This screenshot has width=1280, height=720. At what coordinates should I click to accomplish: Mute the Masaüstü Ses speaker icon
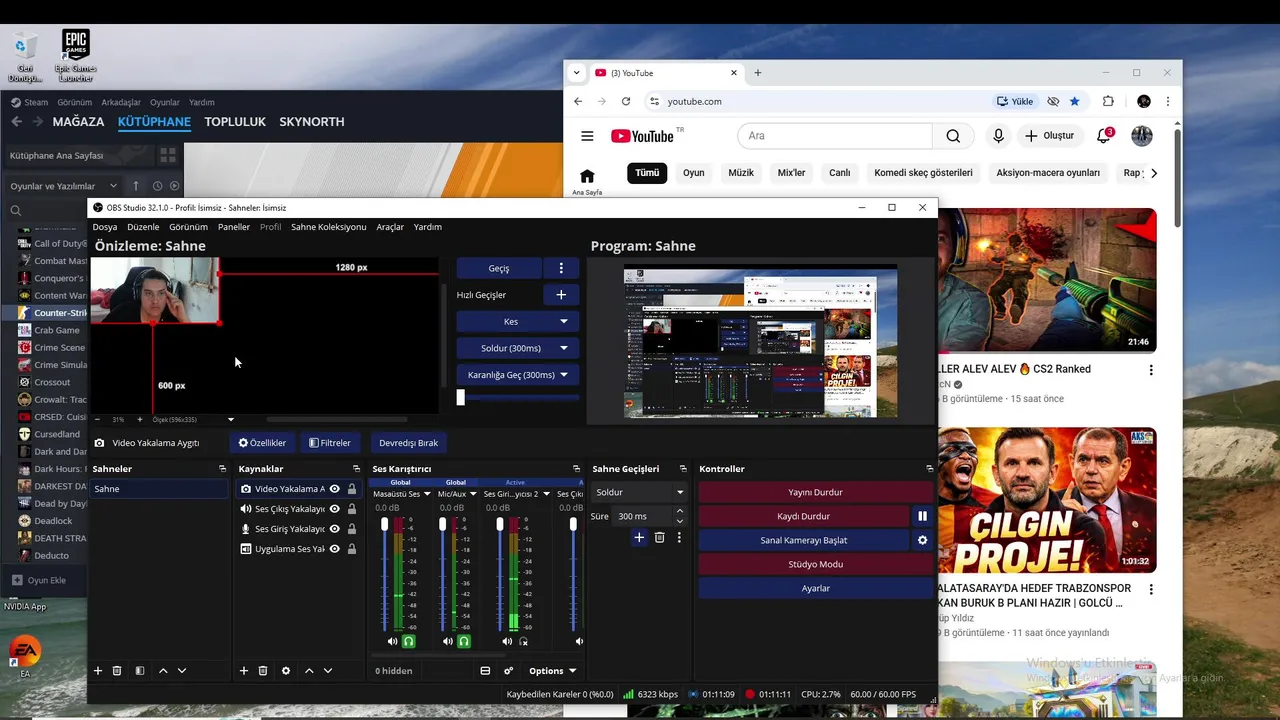[x=392, y=641]
